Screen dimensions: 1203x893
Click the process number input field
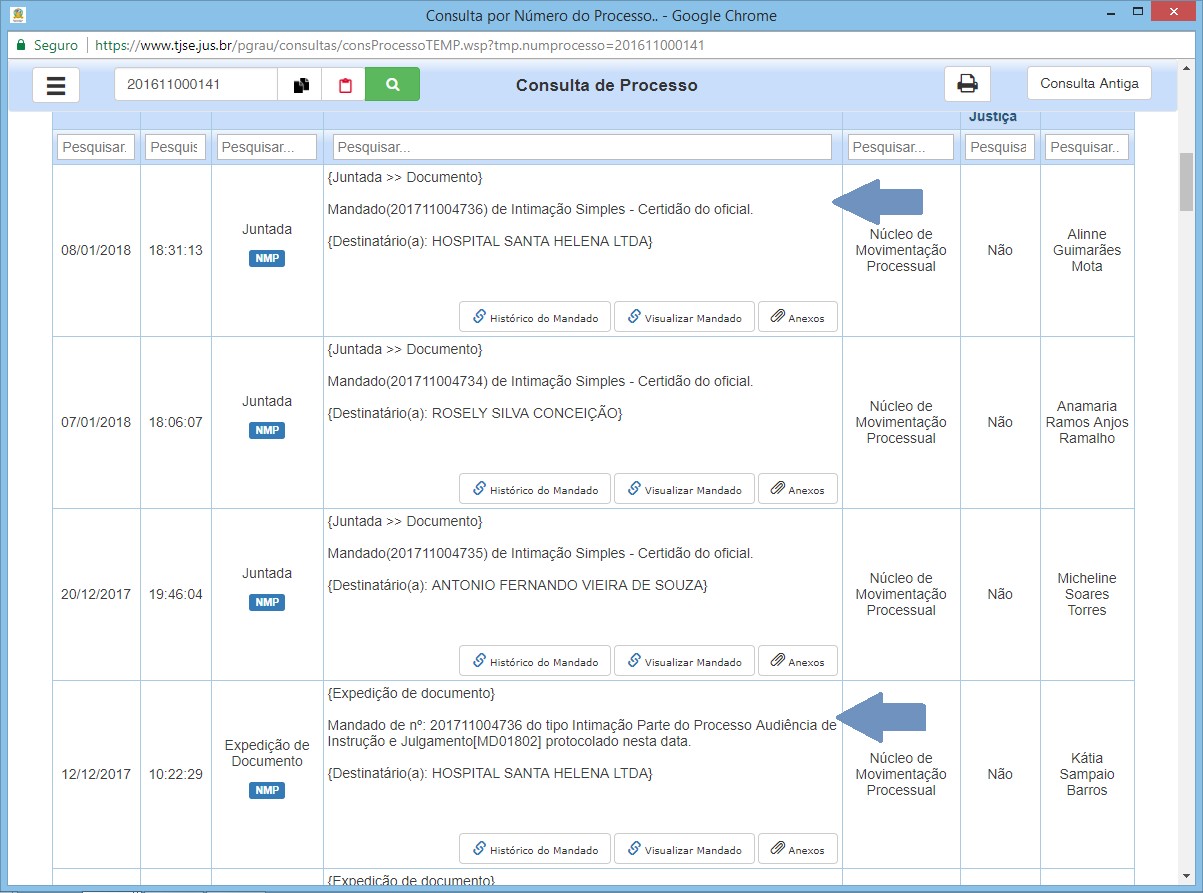pos(196,85)
